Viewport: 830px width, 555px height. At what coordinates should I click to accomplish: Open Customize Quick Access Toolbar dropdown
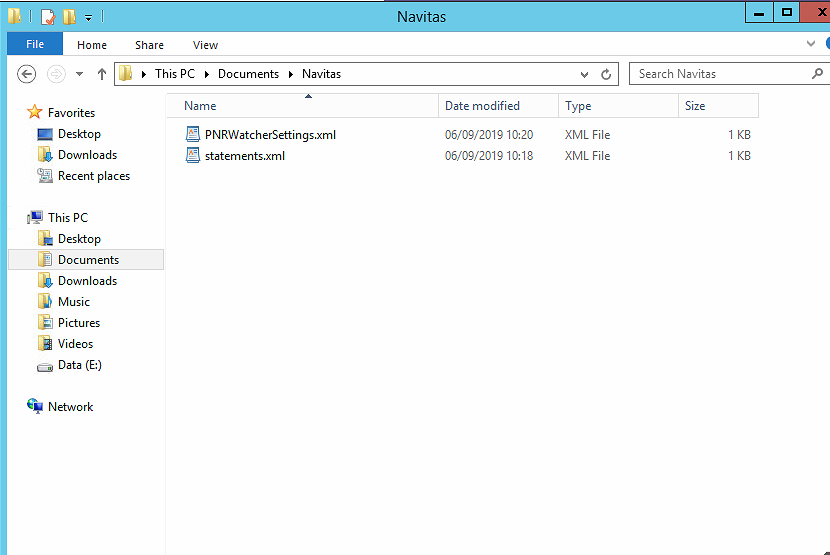point(88,17)
